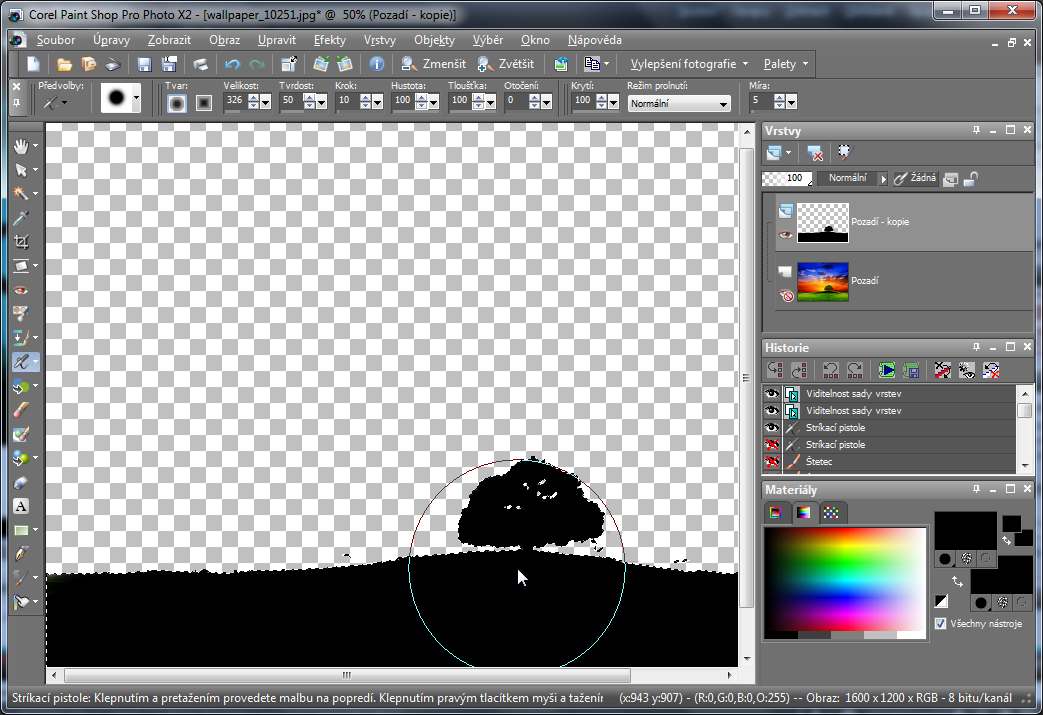
Task: Open the Efekty menu
Action: pos(329,40)
